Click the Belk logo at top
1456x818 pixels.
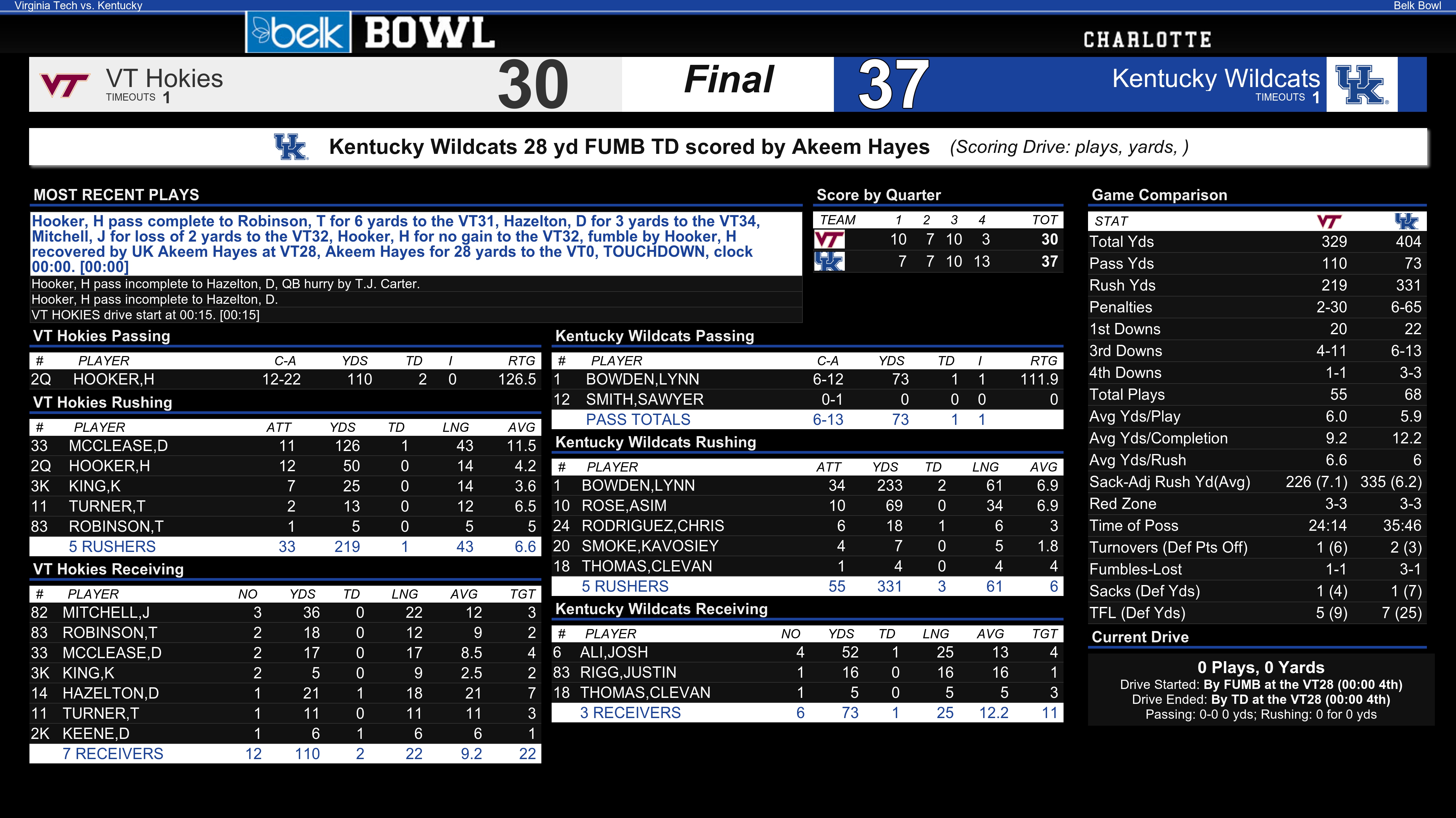coord(298,32)
